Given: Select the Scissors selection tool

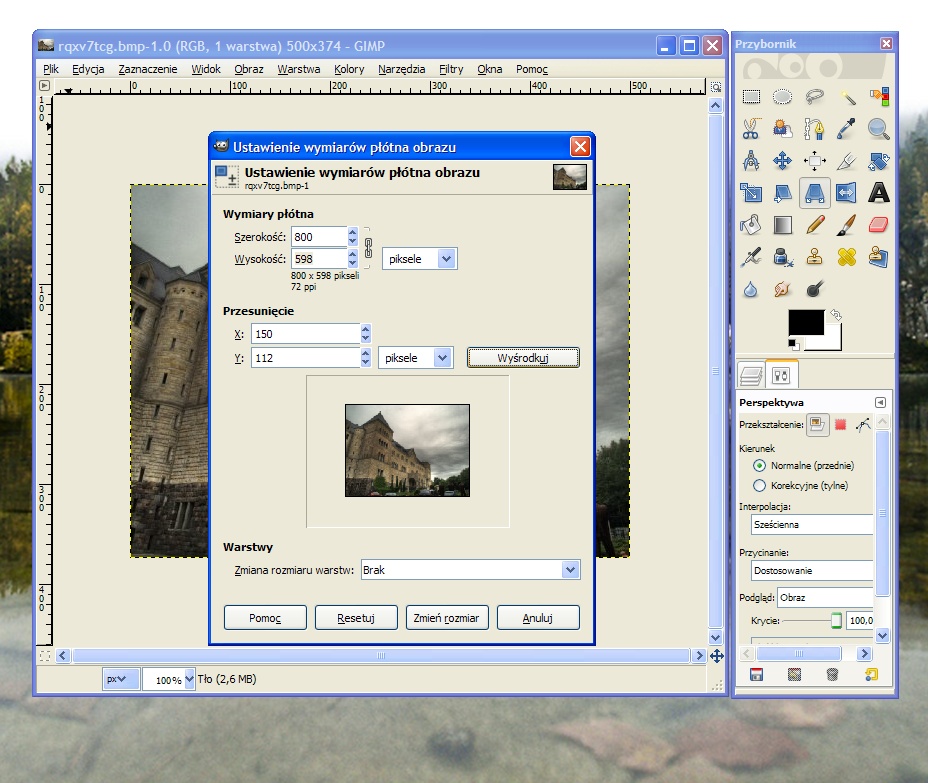Looking at the screenshot, I should click(x=751, y=129).
